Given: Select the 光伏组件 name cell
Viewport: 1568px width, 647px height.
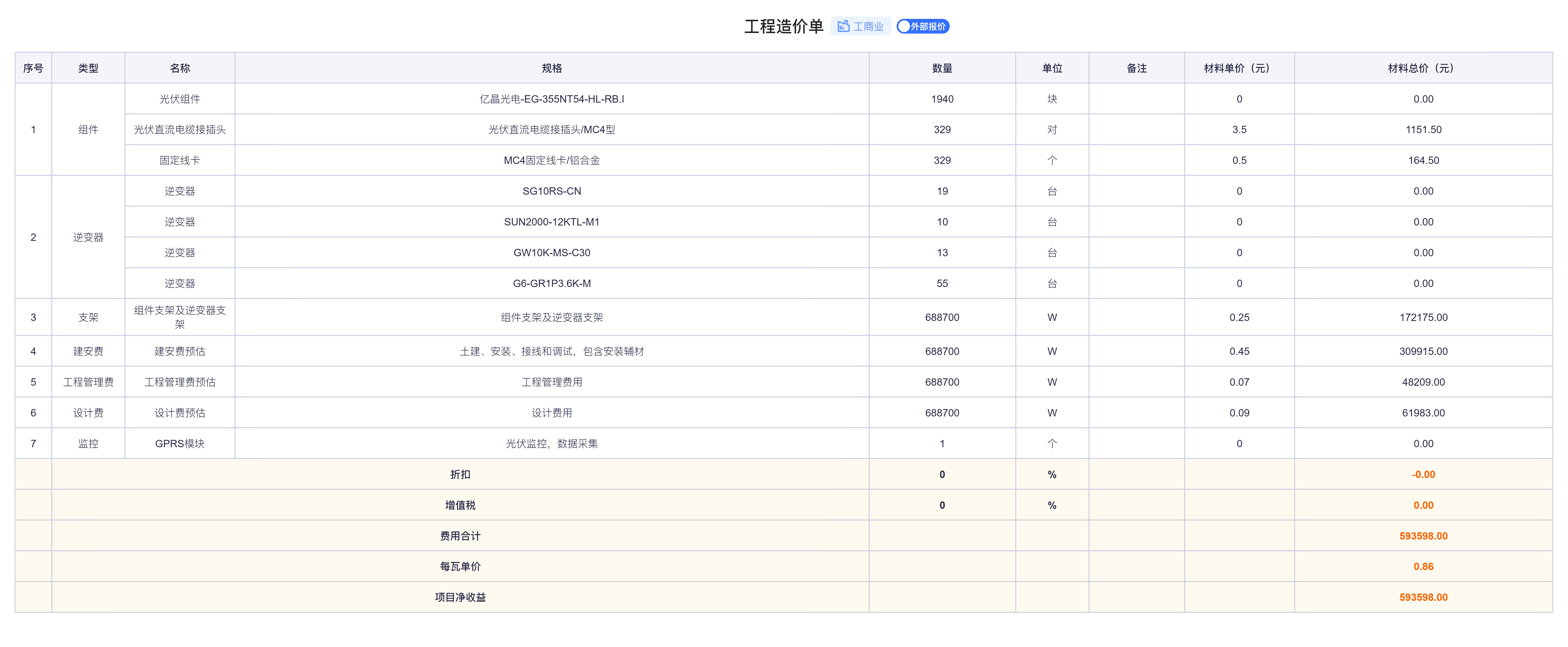Looking at the screenshot, I should point(180,99).
